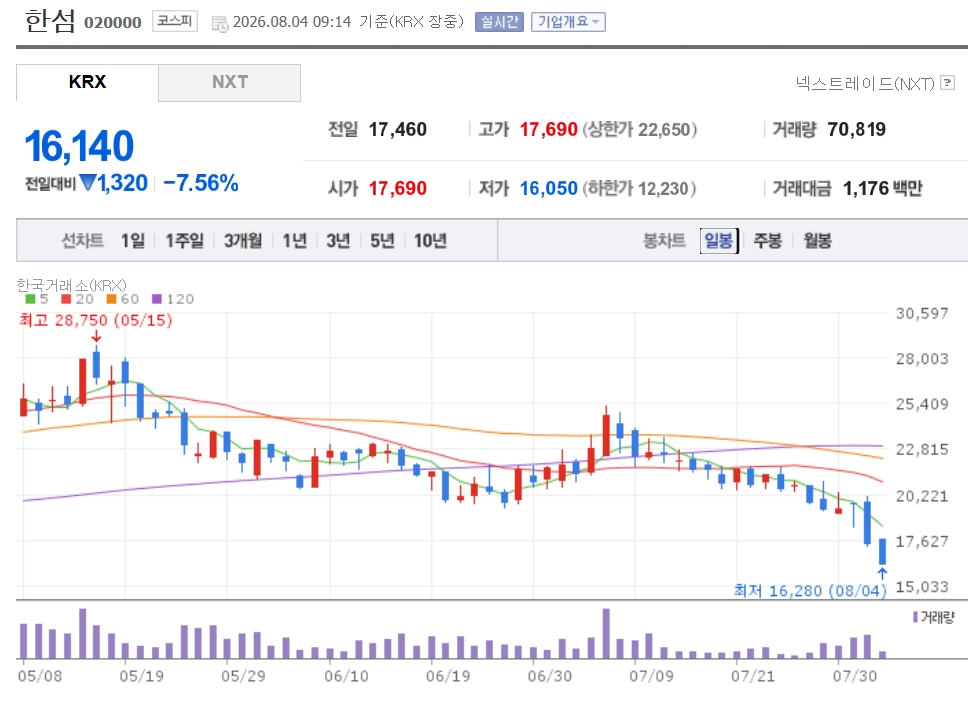Show the 3개월 line chart
968x702 pixels.
[243, 240]
